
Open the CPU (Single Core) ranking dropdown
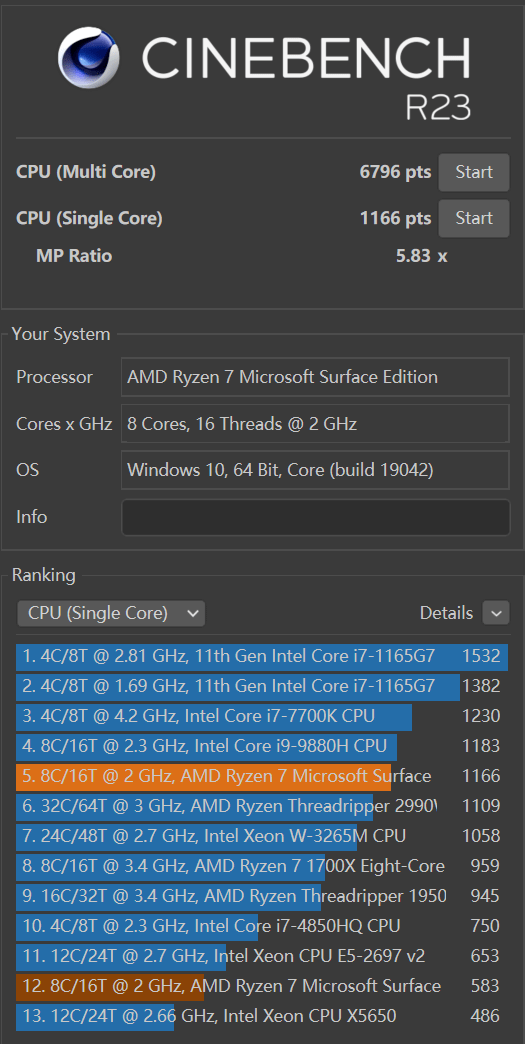click(x=111, y=613)
